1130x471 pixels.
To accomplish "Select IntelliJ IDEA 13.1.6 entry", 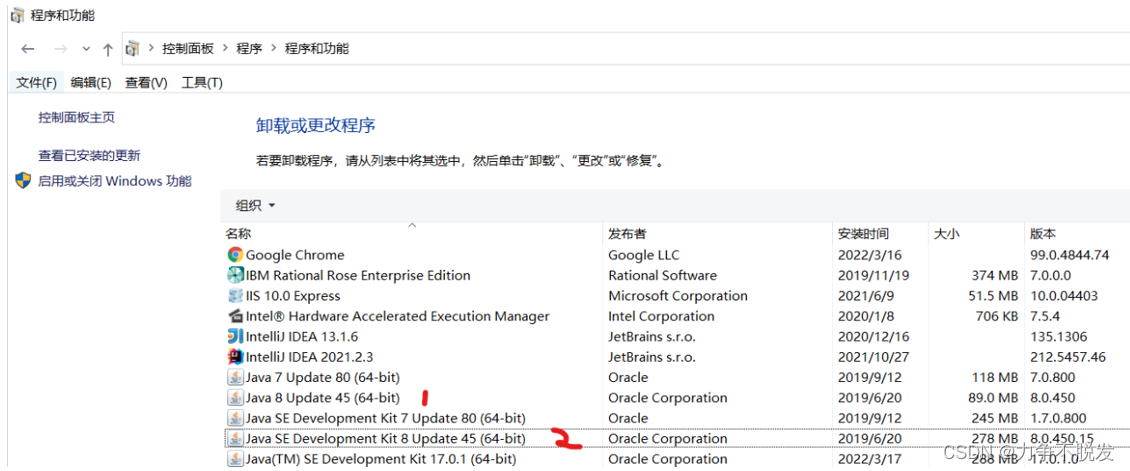I will [x=302, y=336].
